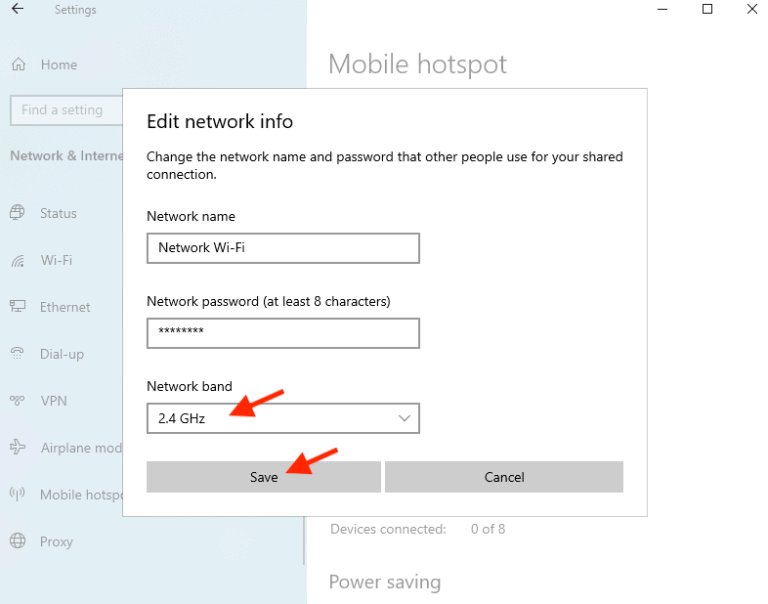The image size is (768, 604).
Task: Click the Ethernet monitor icon
Action: point(17,307)
